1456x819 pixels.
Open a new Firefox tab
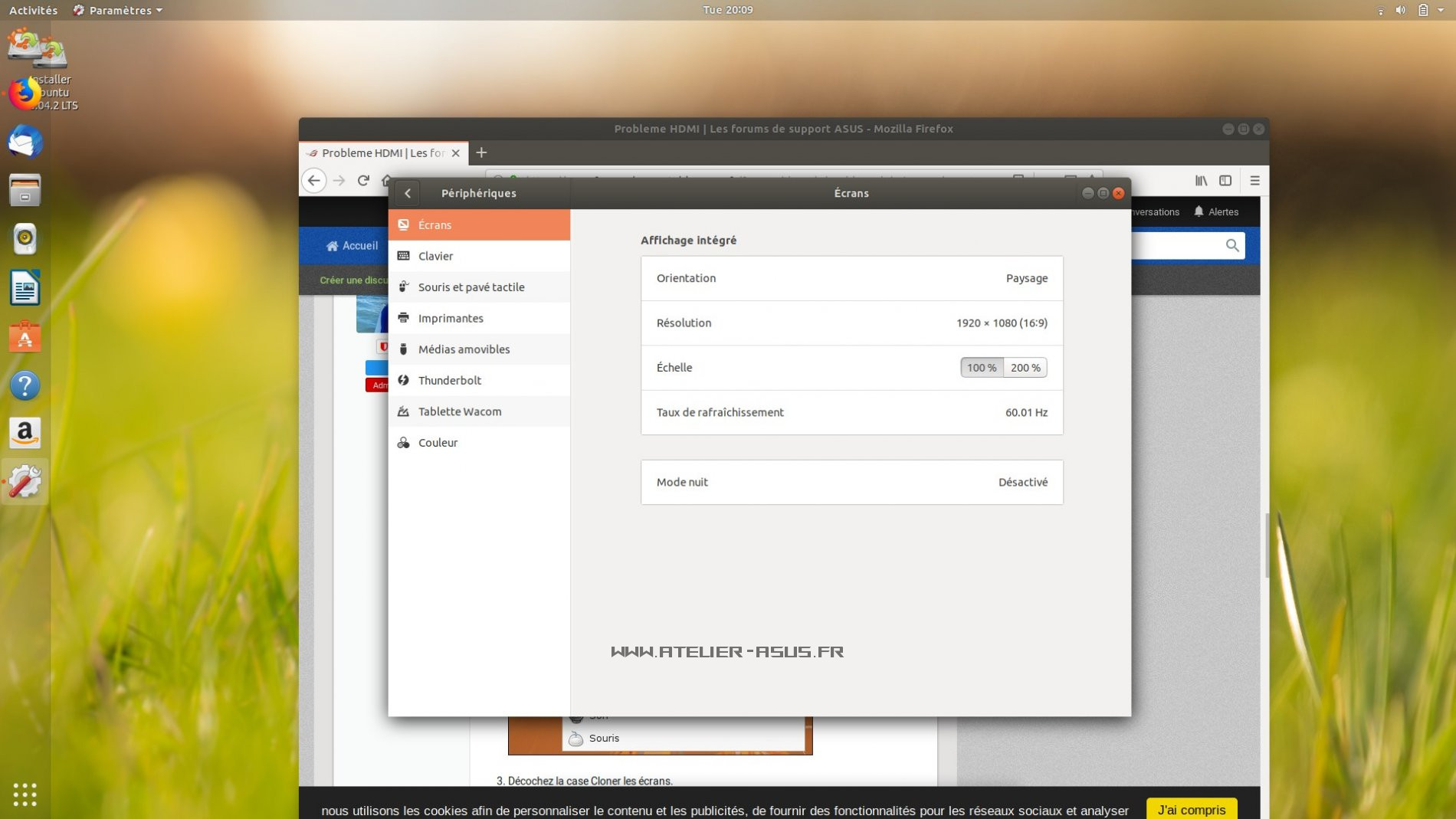[x=481, y=153]
